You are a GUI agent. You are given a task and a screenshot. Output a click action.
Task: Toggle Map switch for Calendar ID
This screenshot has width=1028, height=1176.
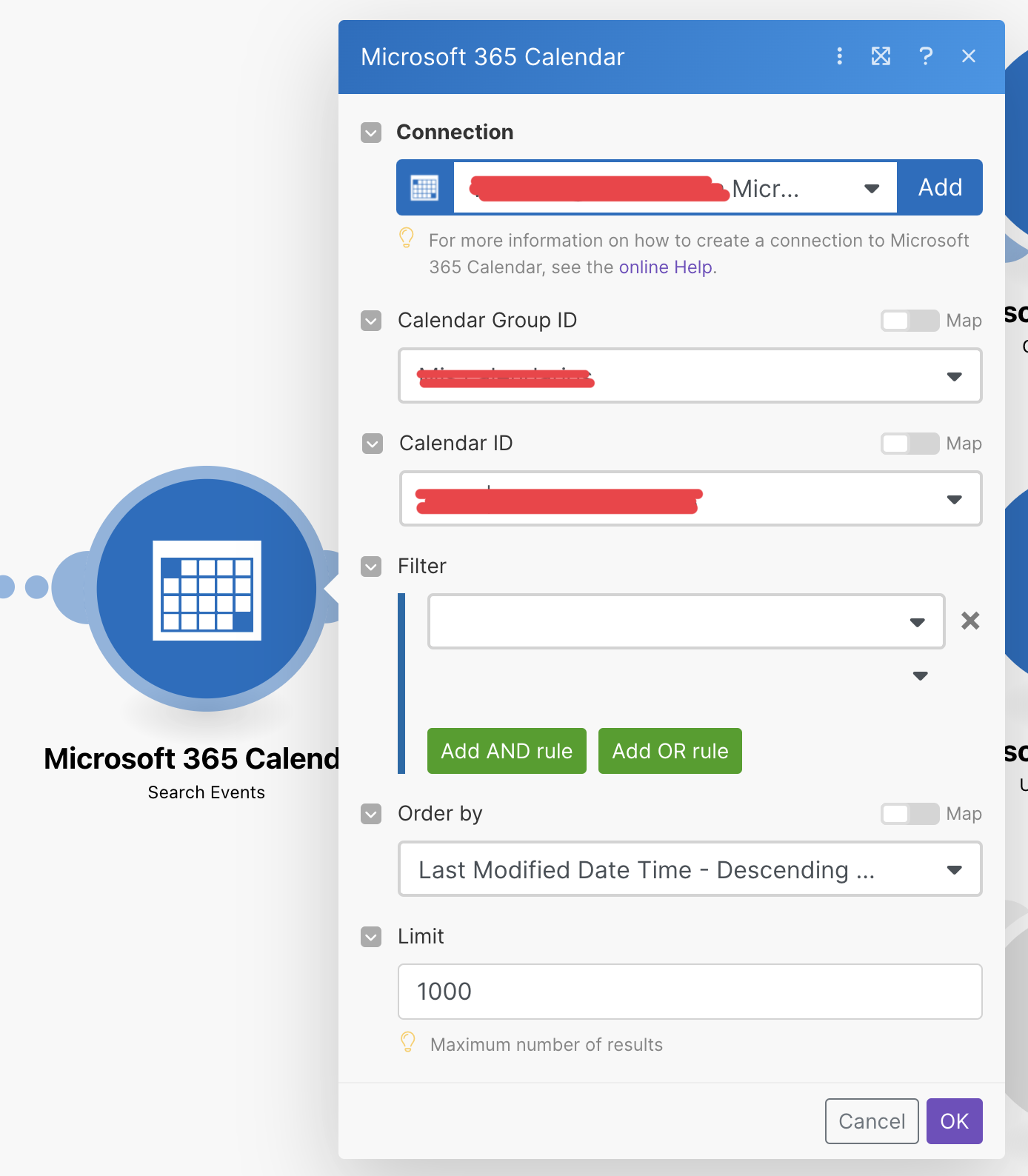[910, 444]
